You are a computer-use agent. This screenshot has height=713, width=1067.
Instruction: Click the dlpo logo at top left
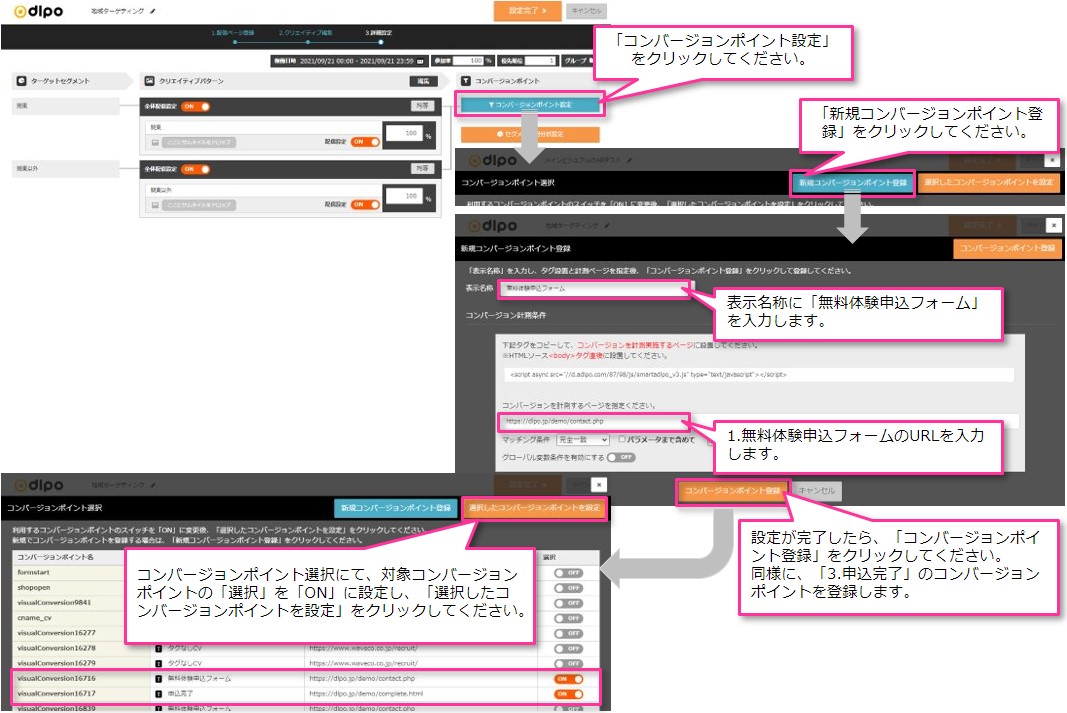pos(39,12)
